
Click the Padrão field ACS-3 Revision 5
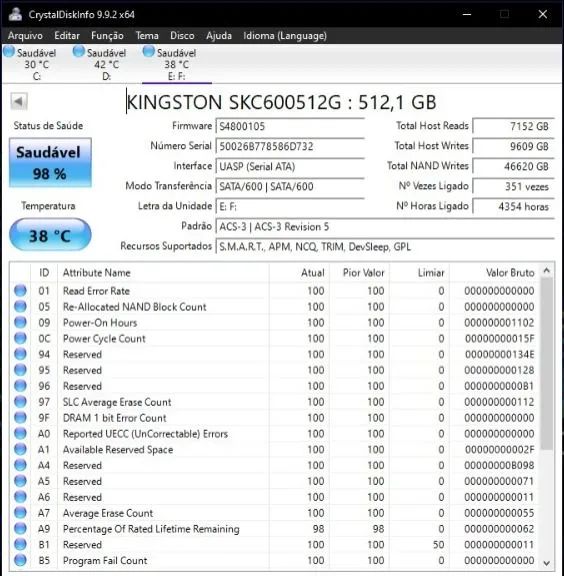tap(385, 227)
